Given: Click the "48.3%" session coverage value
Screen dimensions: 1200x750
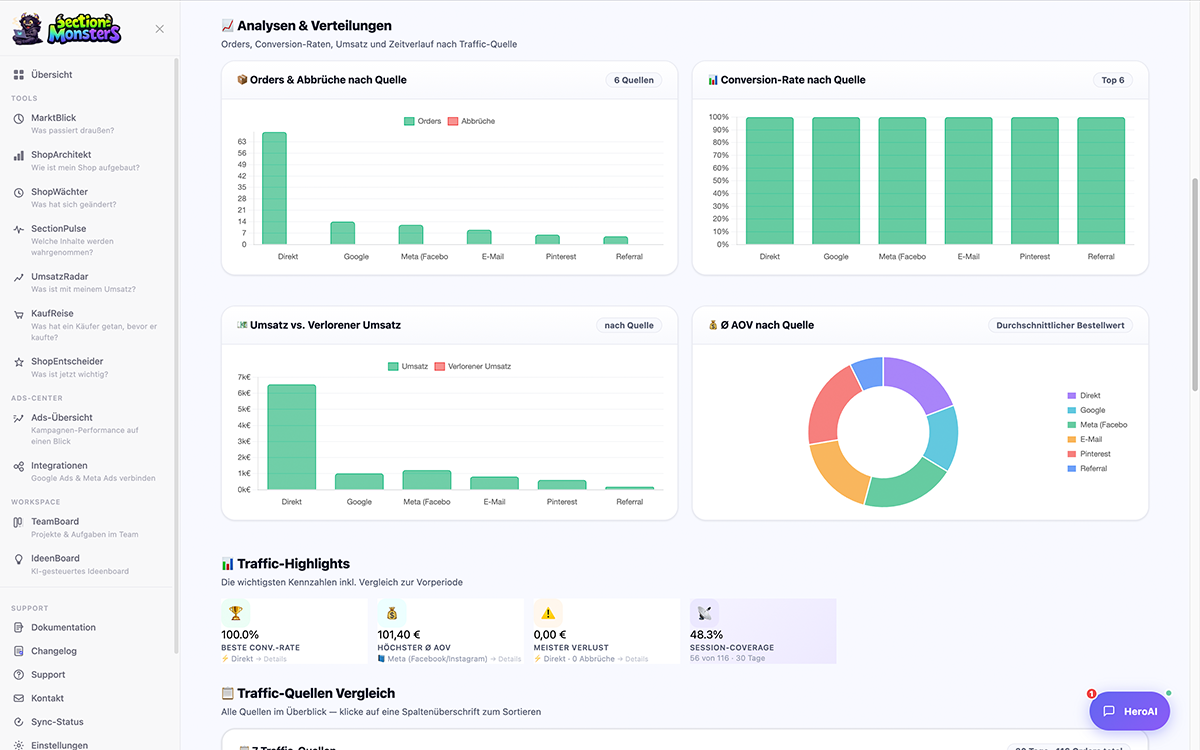Looking at the screenshot, I should coord(705,634).
